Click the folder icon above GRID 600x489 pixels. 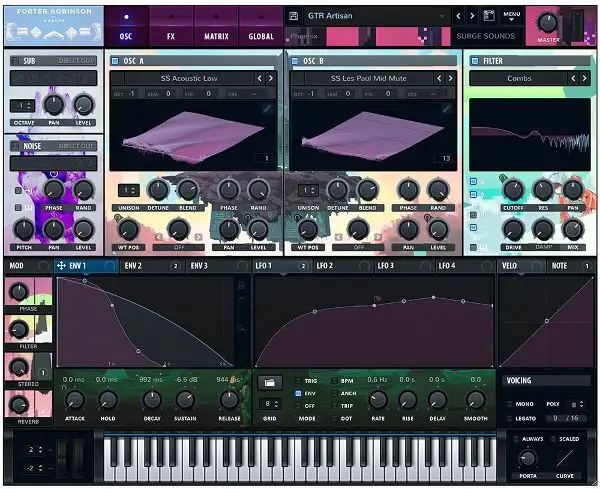(x=268, y=382)
